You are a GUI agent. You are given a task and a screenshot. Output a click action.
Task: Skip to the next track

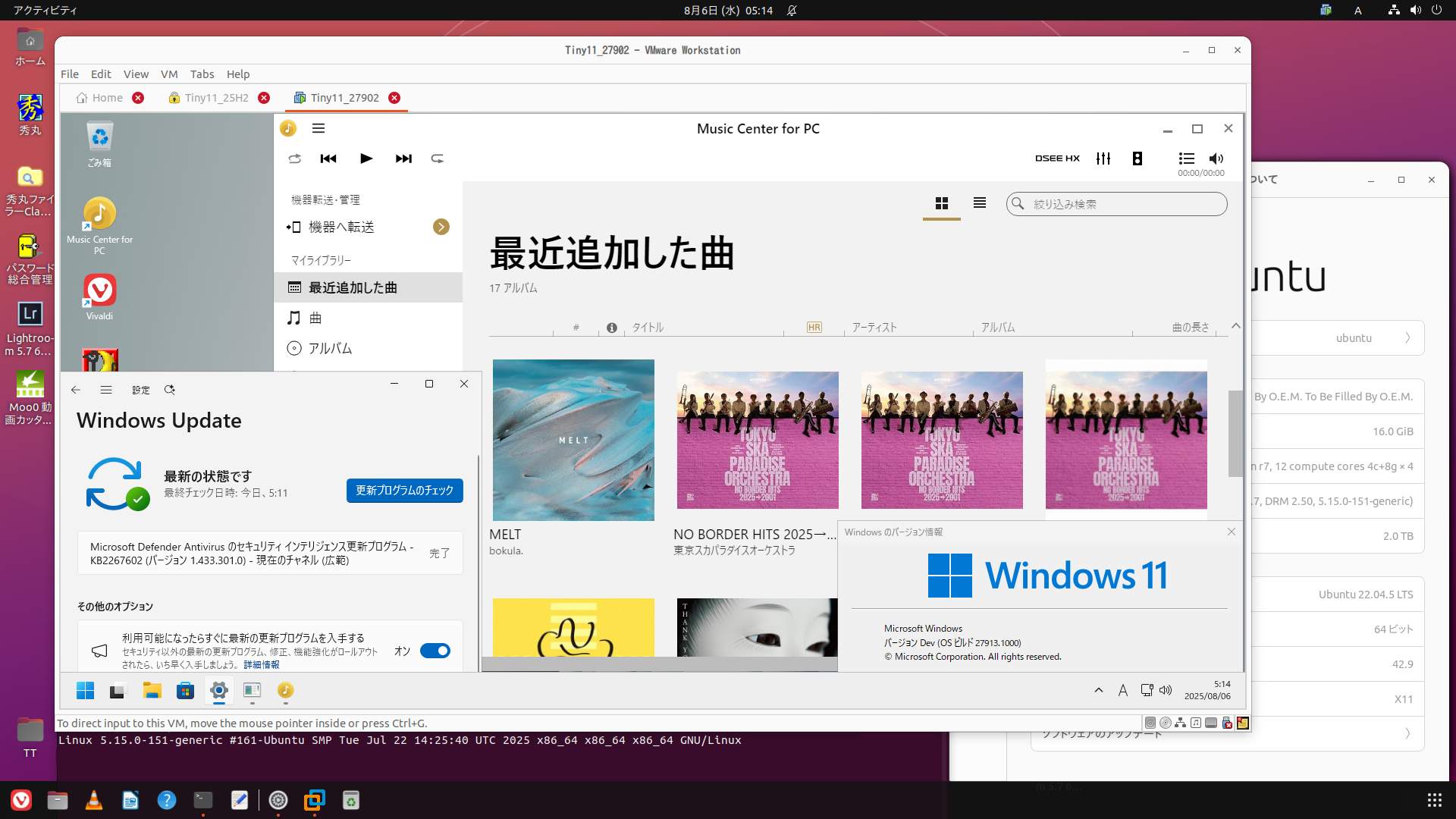point(403,158)
